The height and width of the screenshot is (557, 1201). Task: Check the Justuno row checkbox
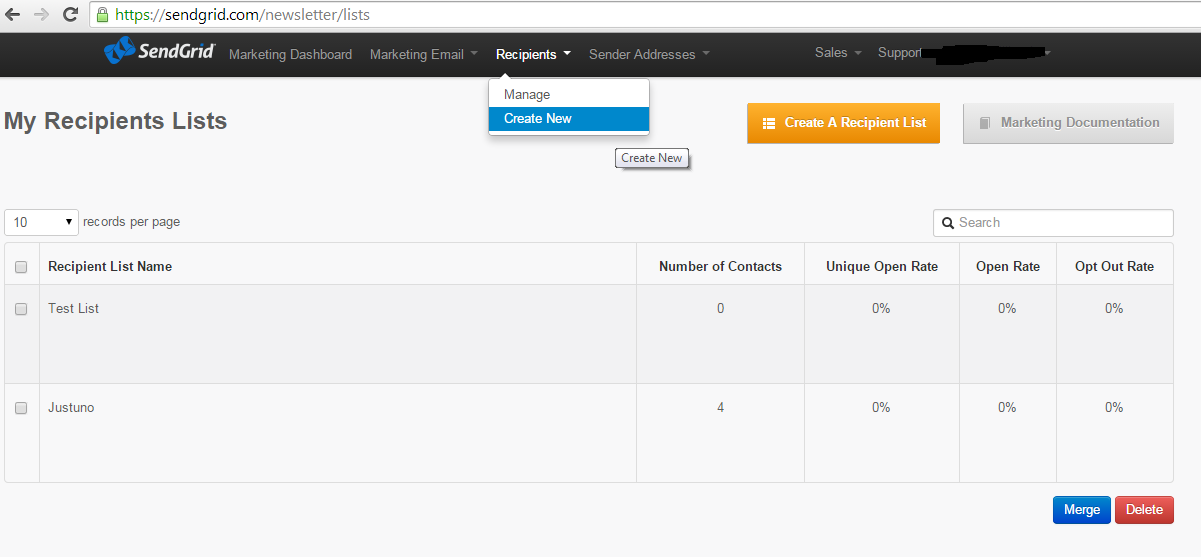pos(21,408)
